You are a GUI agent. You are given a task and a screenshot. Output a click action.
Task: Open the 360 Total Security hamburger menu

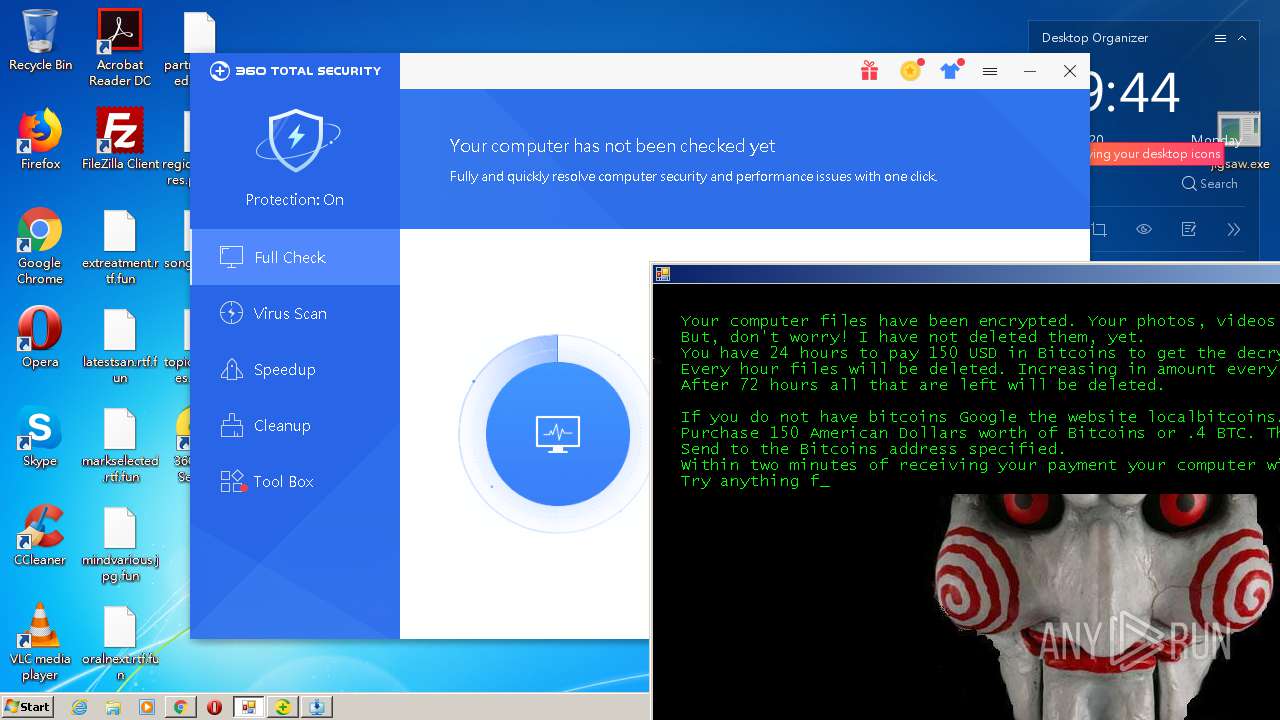pyautogui.click(x=990, y=71)
